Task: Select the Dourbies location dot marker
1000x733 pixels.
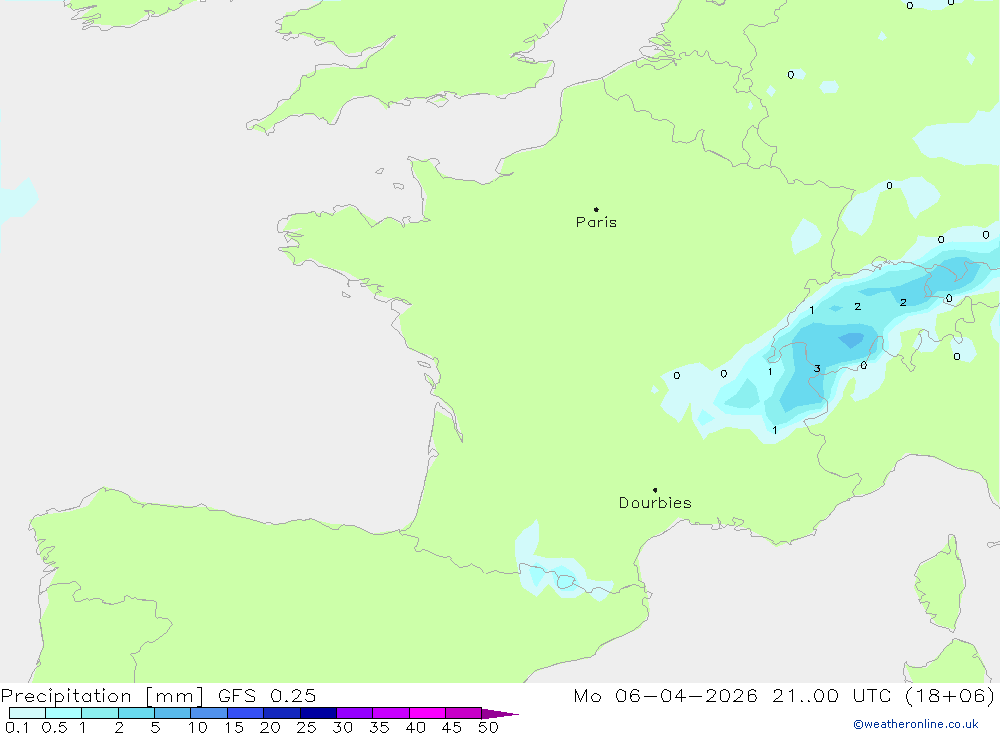Action: [x=655, y=490]
